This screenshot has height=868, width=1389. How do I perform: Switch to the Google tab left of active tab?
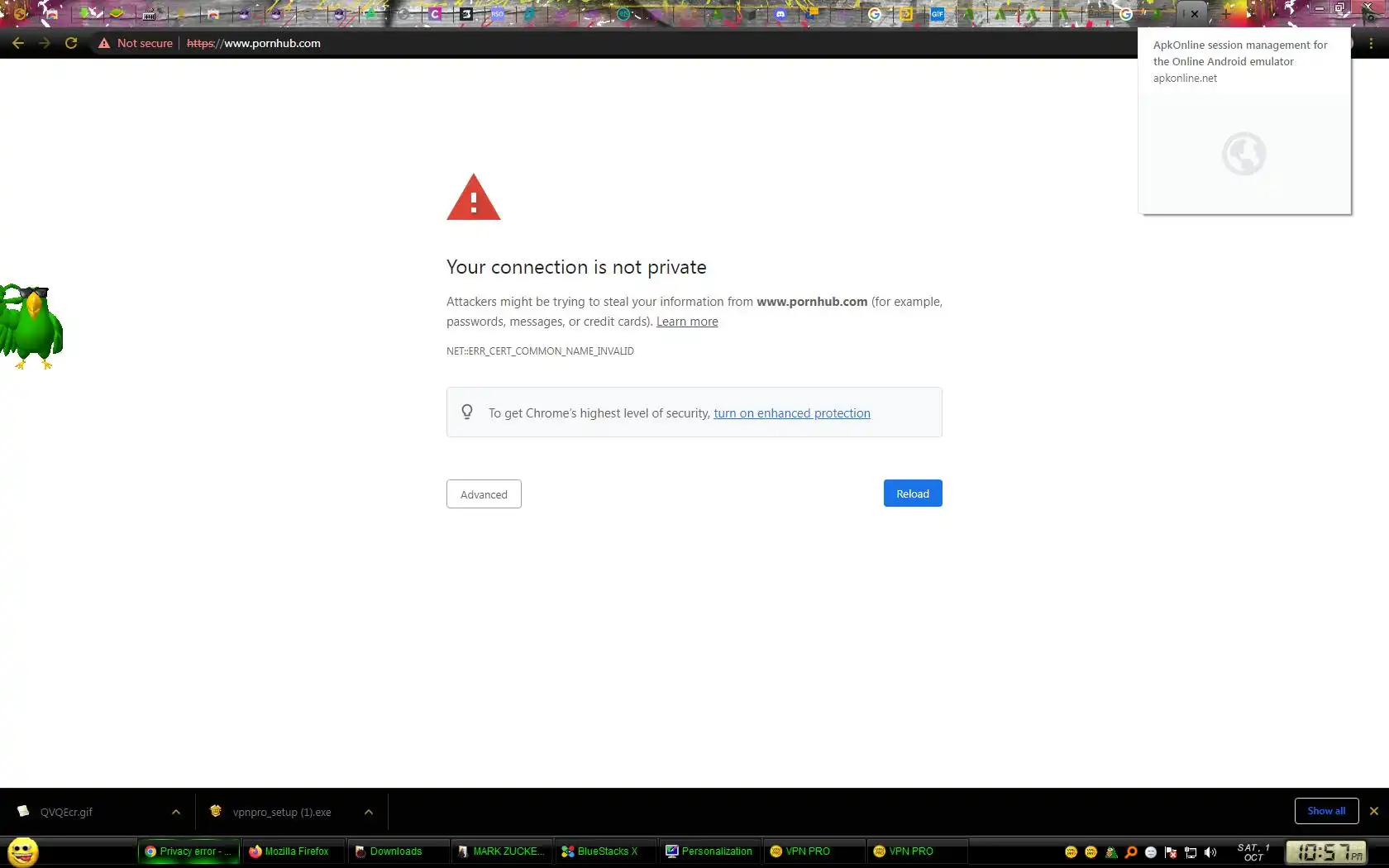pyautogui.click(x=1126, y=14)
